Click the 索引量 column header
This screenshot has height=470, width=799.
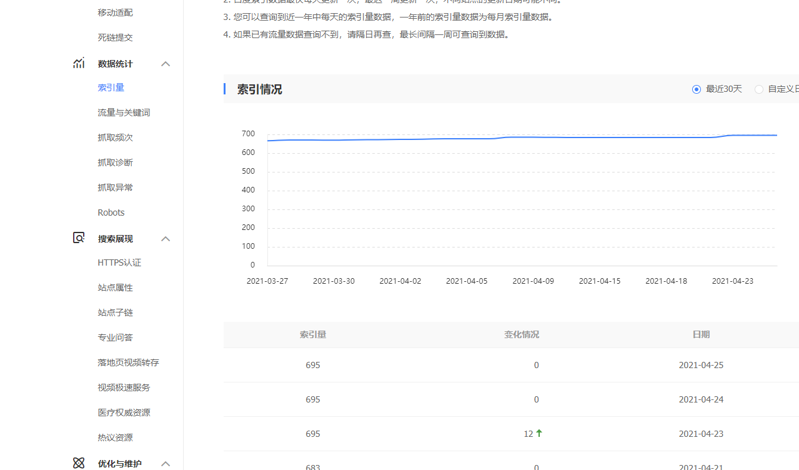click(313, 335)
